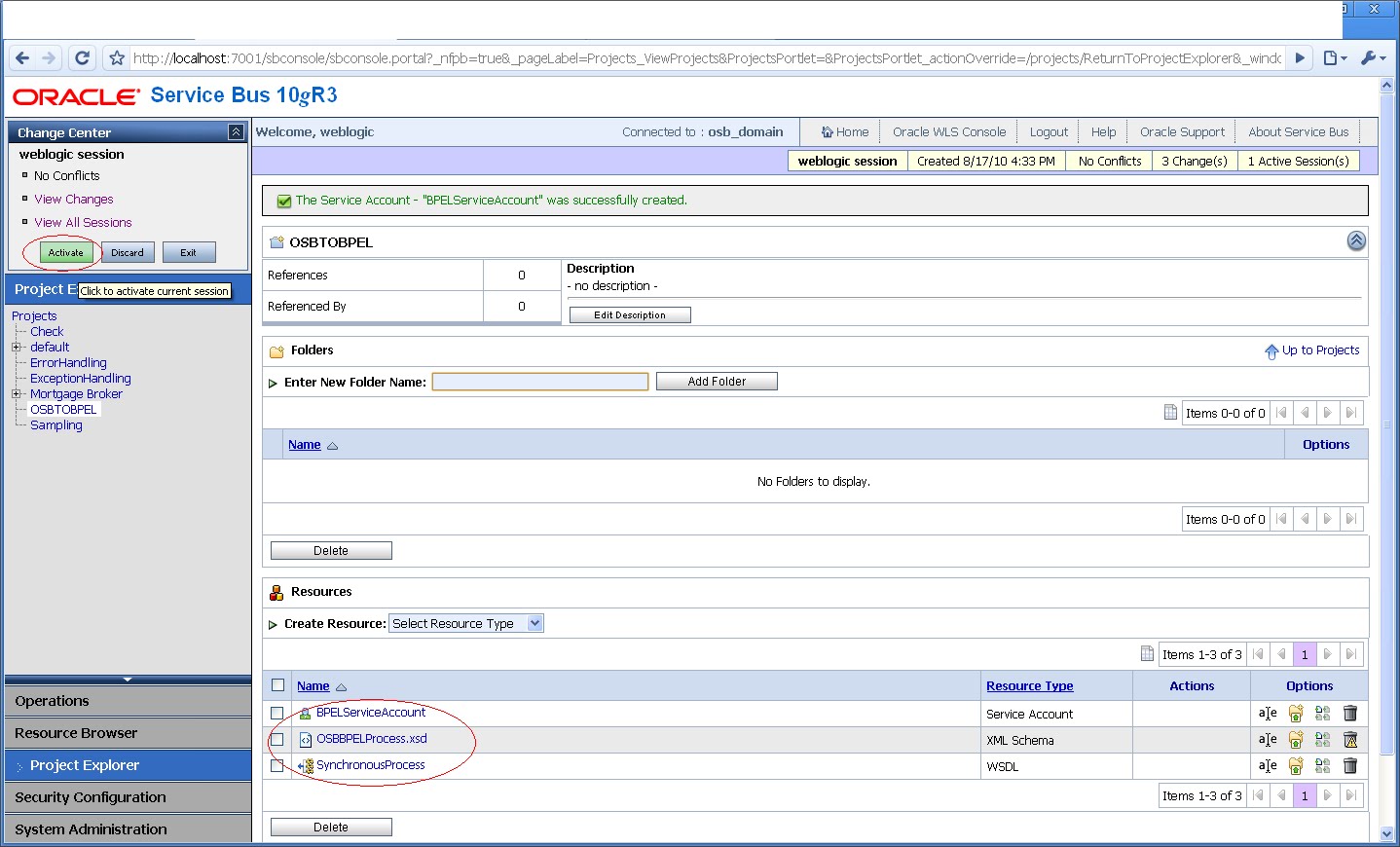Open table customizer icon for Resources table
The image size is (1400, 847).
pos(1147,654)
